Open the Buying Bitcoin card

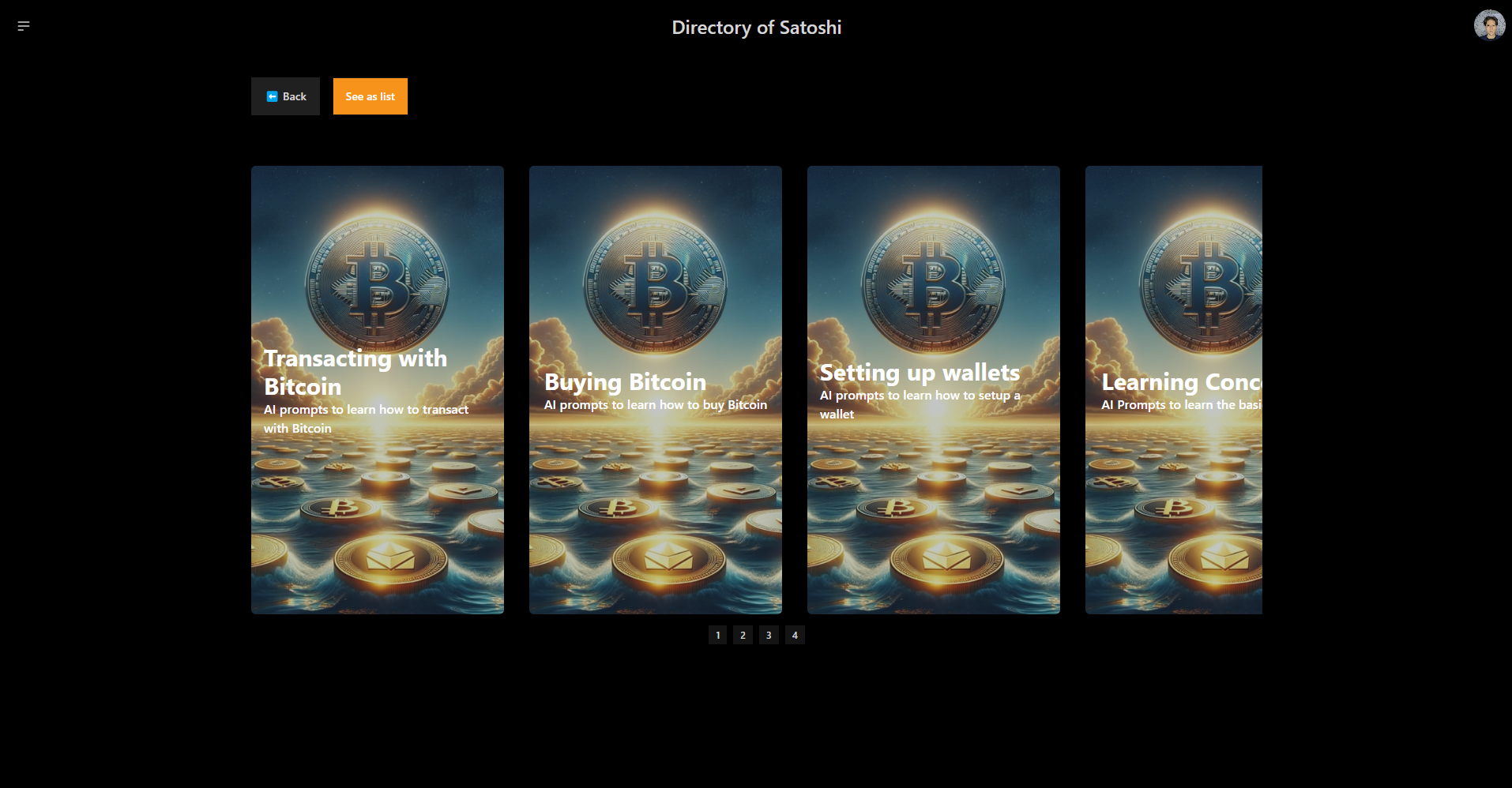coord(656,390)
